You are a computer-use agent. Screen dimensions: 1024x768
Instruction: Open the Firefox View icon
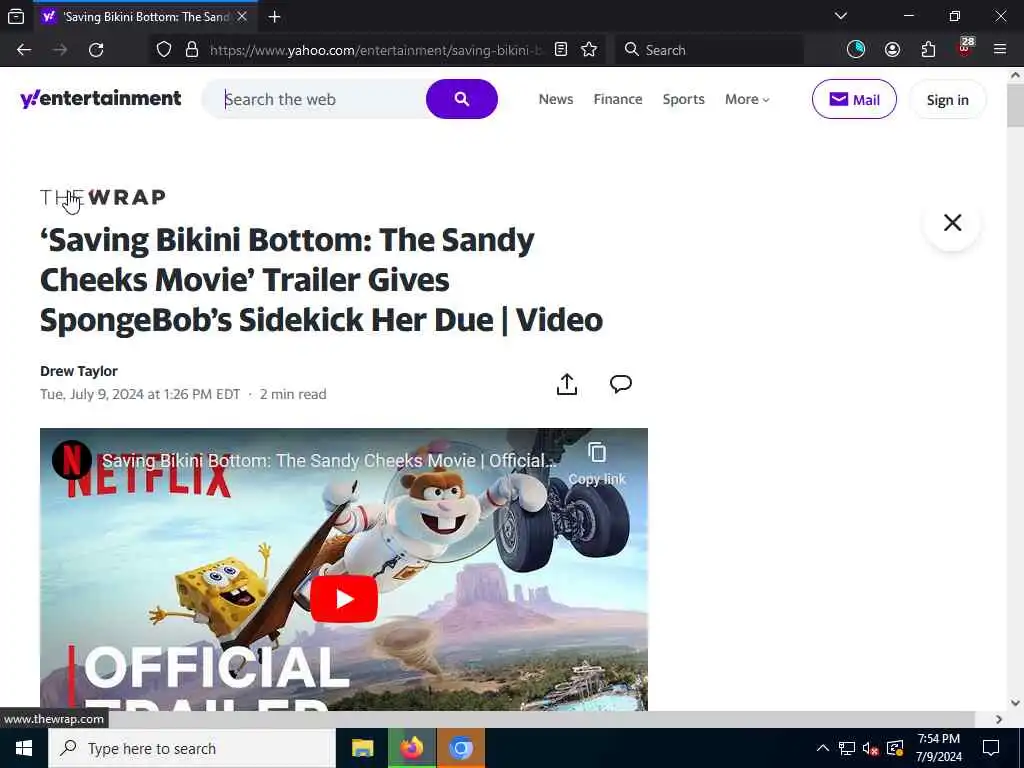[16, 16]
